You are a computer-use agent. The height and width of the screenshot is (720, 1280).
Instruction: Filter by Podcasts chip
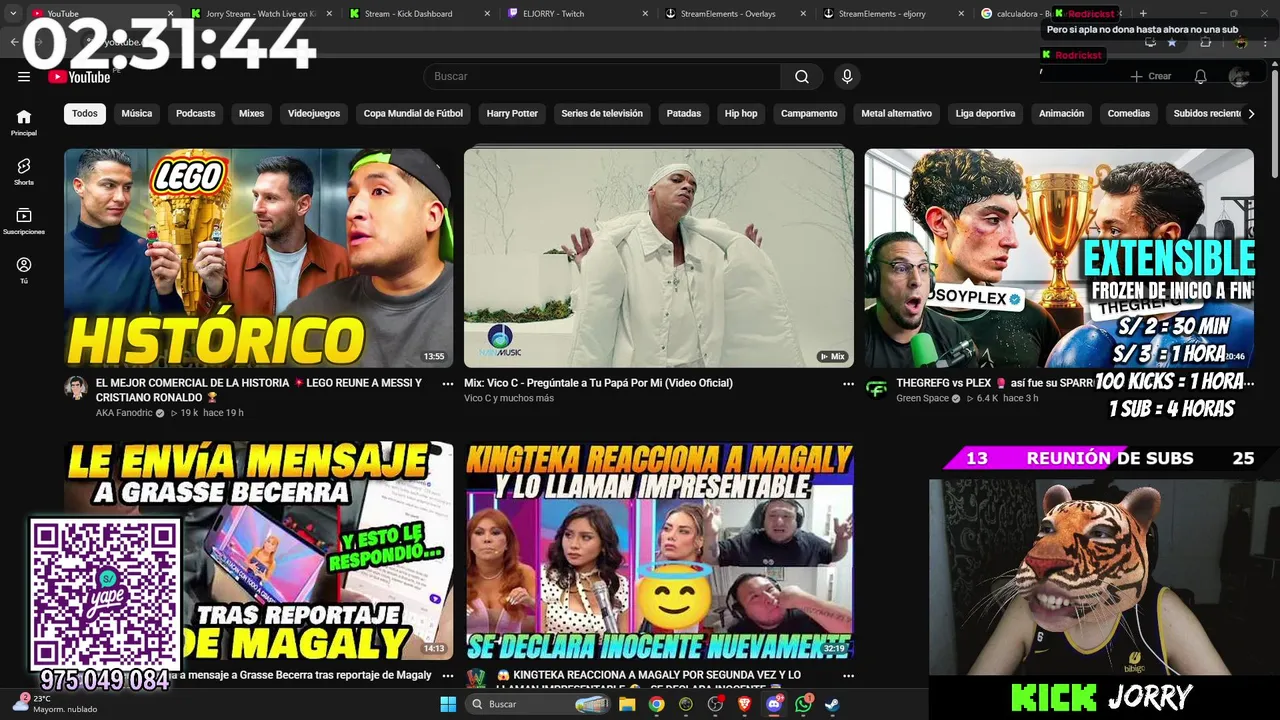(196, 114)
